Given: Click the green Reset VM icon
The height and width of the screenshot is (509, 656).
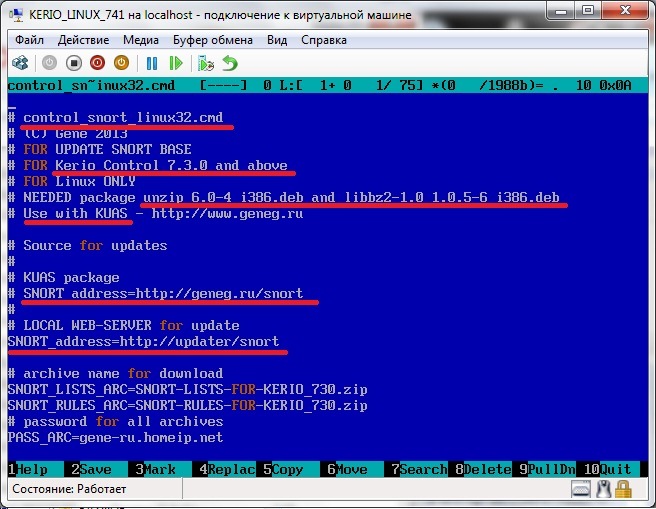Looking at the screenshot, I should [178, 62].
